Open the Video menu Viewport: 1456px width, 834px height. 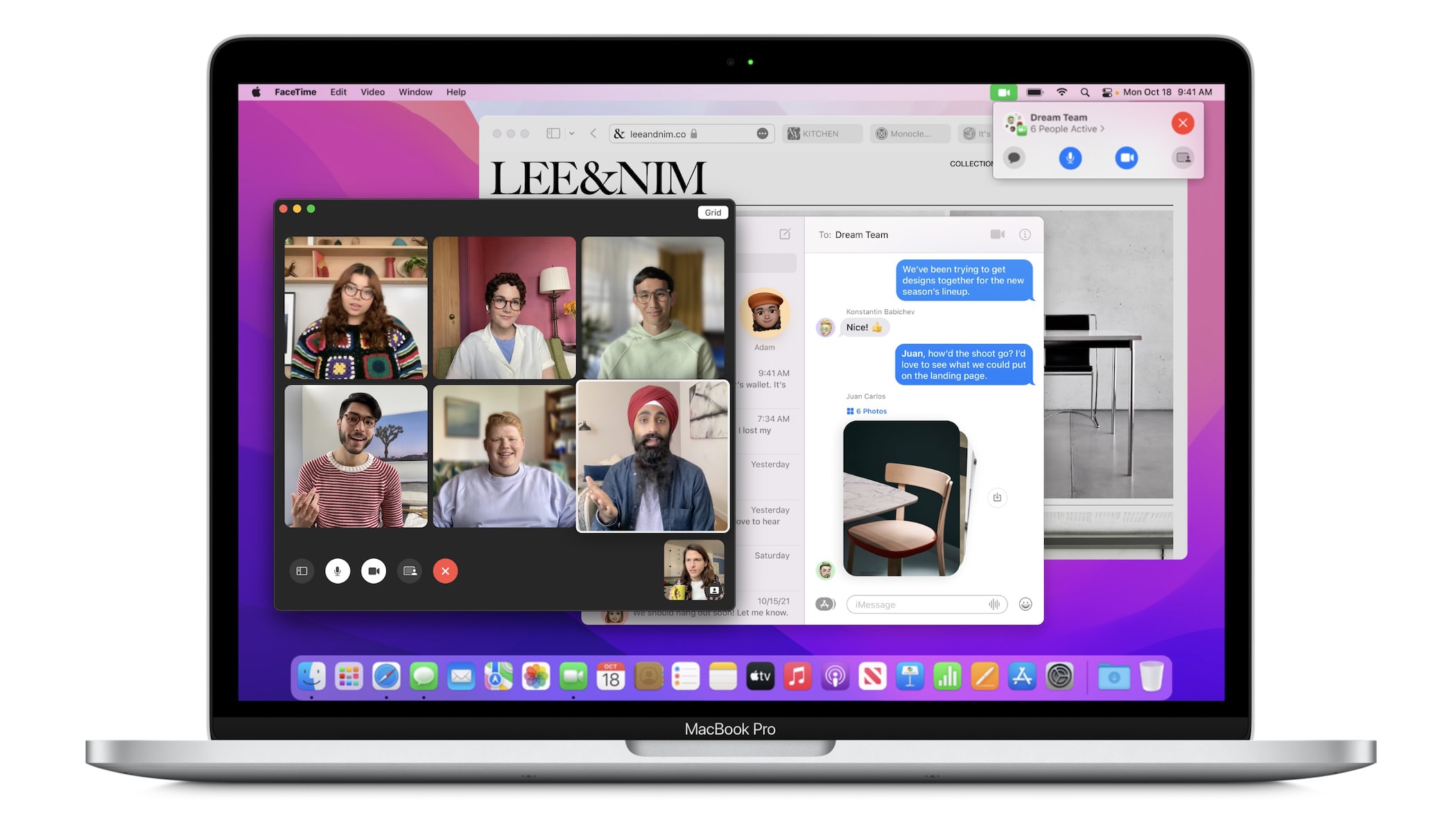372,92
